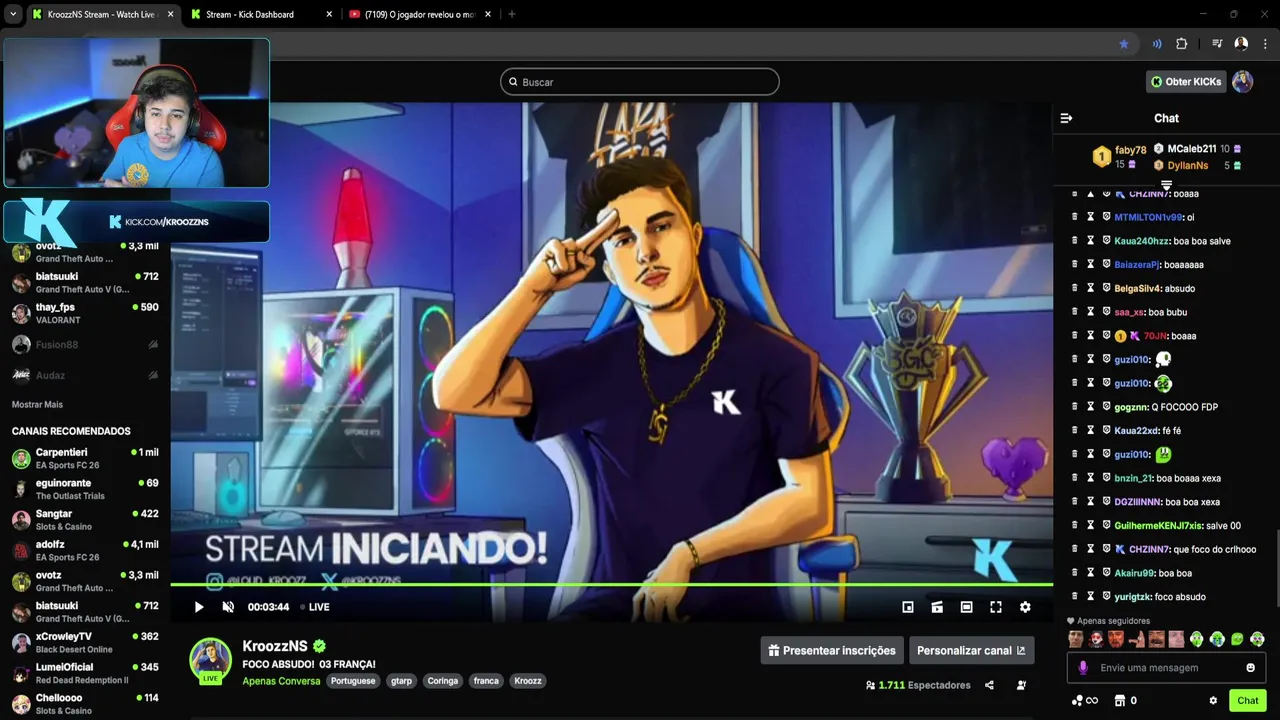Image resolution: width=1280 pixels, height=720 pixels.
Task: Play the stream with the play button
Action: (x=199, y=607)
